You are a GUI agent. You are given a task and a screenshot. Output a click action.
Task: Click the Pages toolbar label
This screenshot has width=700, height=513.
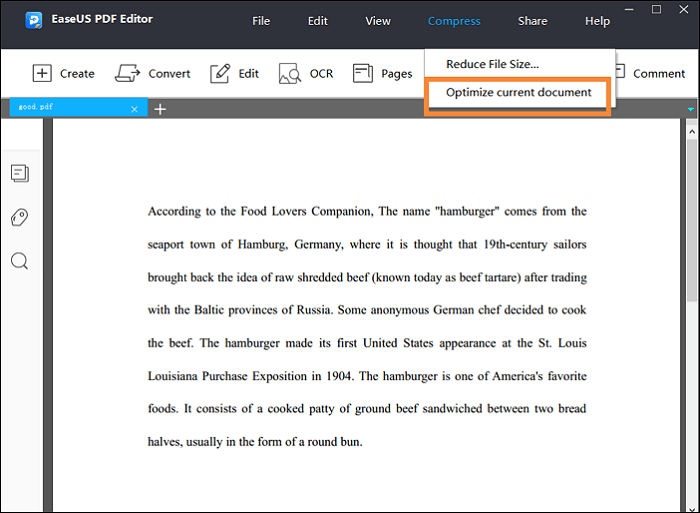point(396,74)
